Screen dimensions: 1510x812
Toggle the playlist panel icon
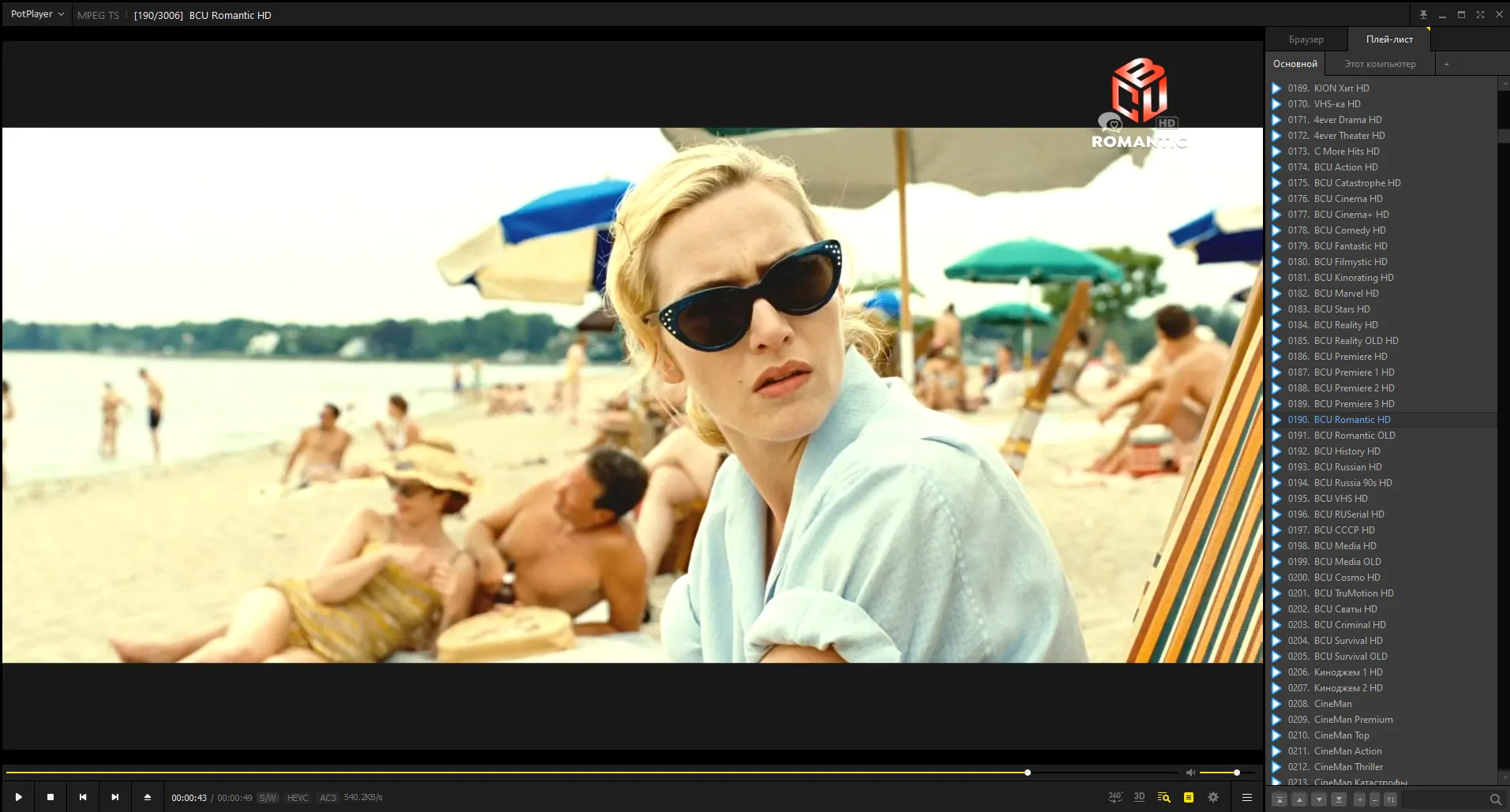1189,797
